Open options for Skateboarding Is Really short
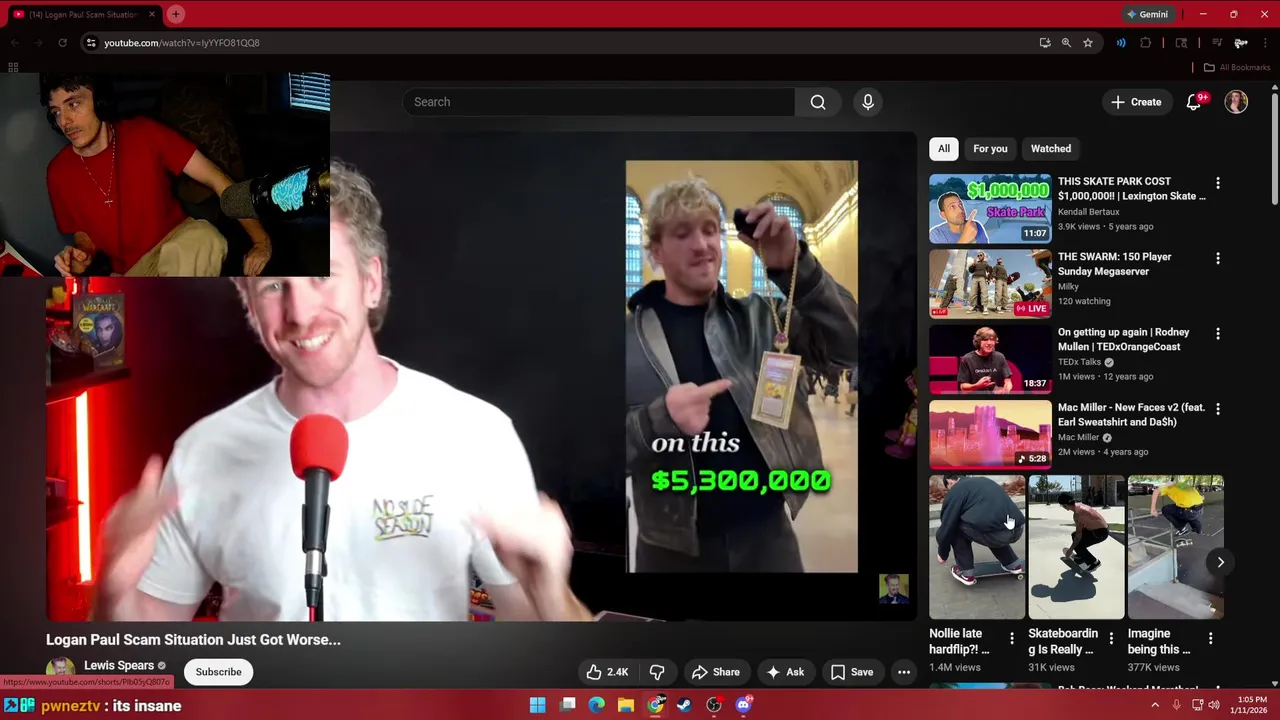This screenshot has width=1280, height=720. click(x=1111, y=638)
